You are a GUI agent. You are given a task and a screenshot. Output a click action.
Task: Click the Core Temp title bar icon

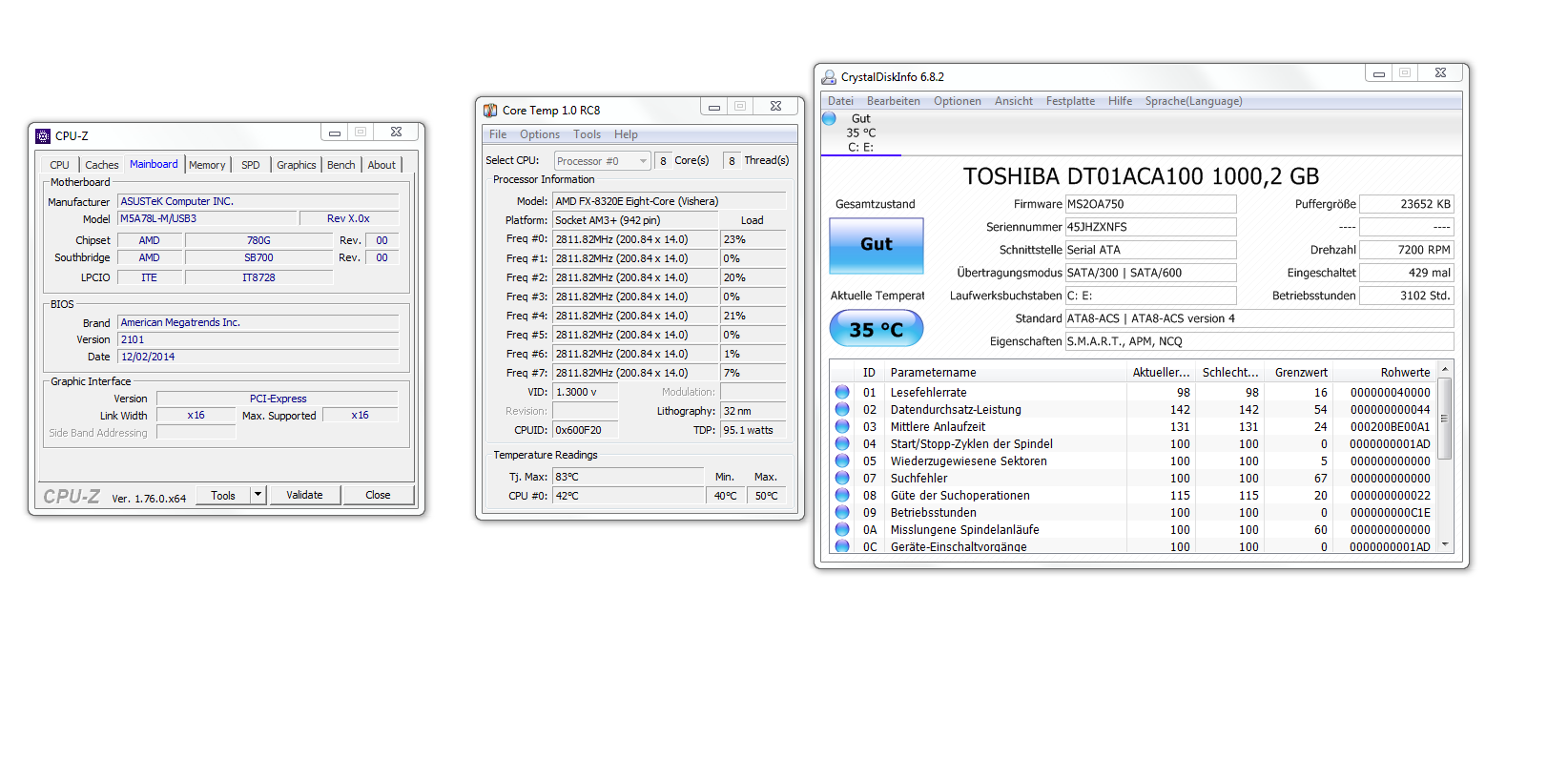click(x=490, y=111)
